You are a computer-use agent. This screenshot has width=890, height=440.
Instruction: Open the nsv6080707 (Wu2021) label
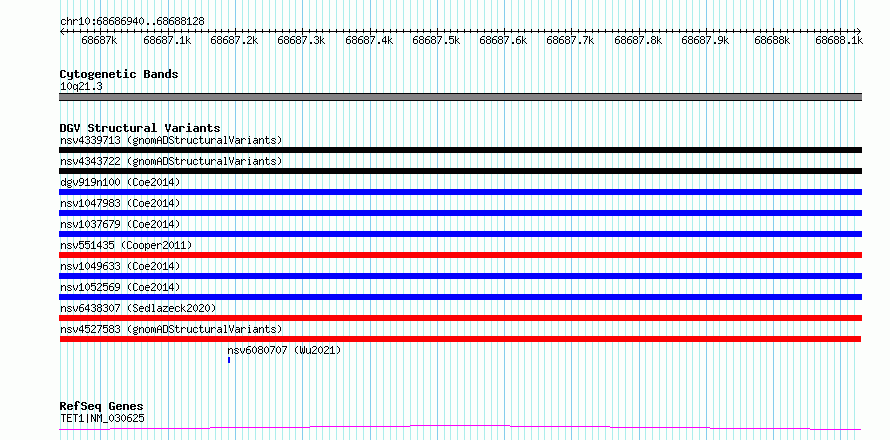click(x=284, y=351)
